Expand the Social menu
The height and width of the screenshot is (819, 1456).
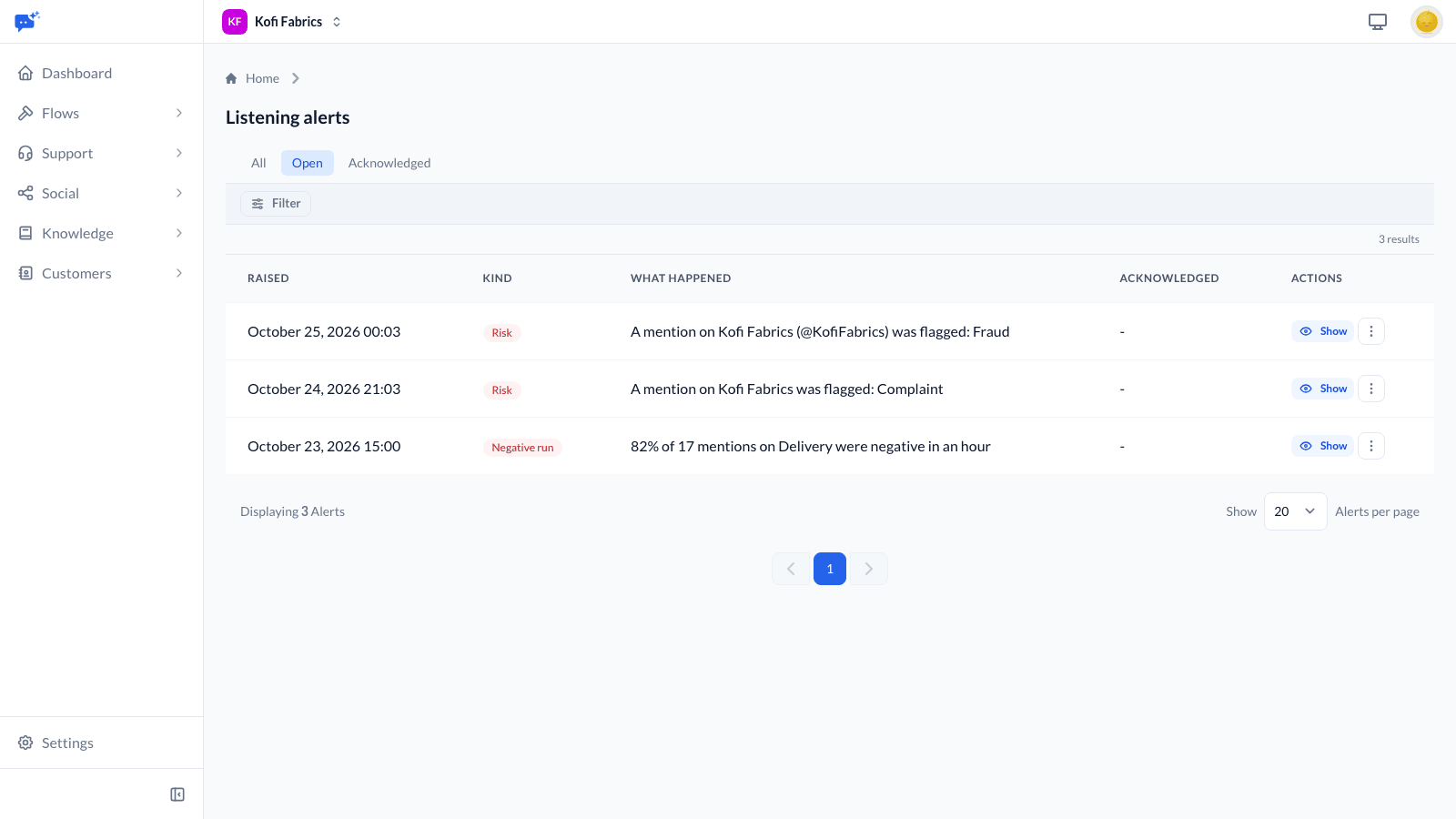pyautogui.click(x=101, y=193)
